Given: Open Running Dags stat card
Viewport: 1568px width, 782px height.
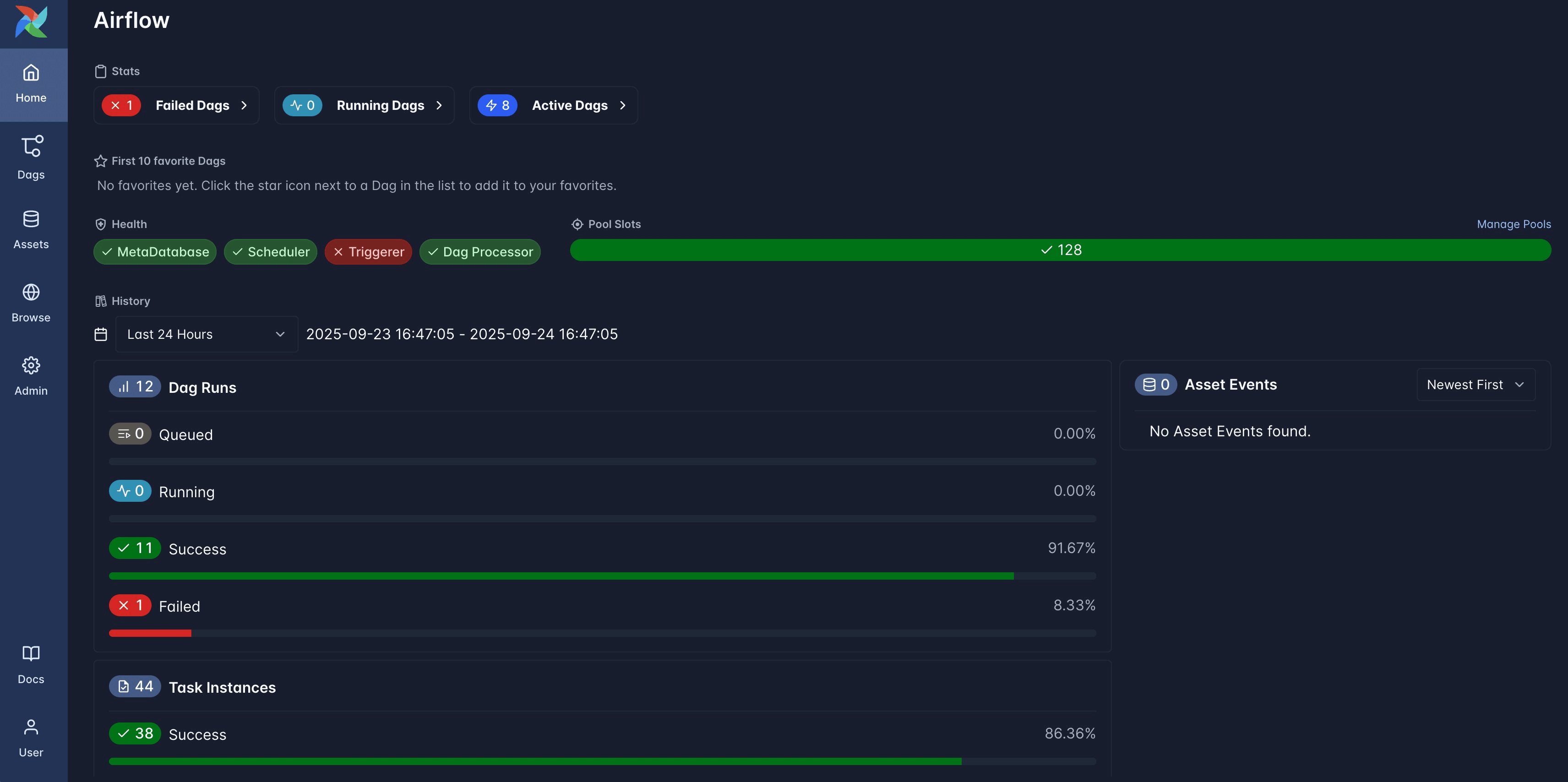Looking at the screenshot, I should 364,105.
